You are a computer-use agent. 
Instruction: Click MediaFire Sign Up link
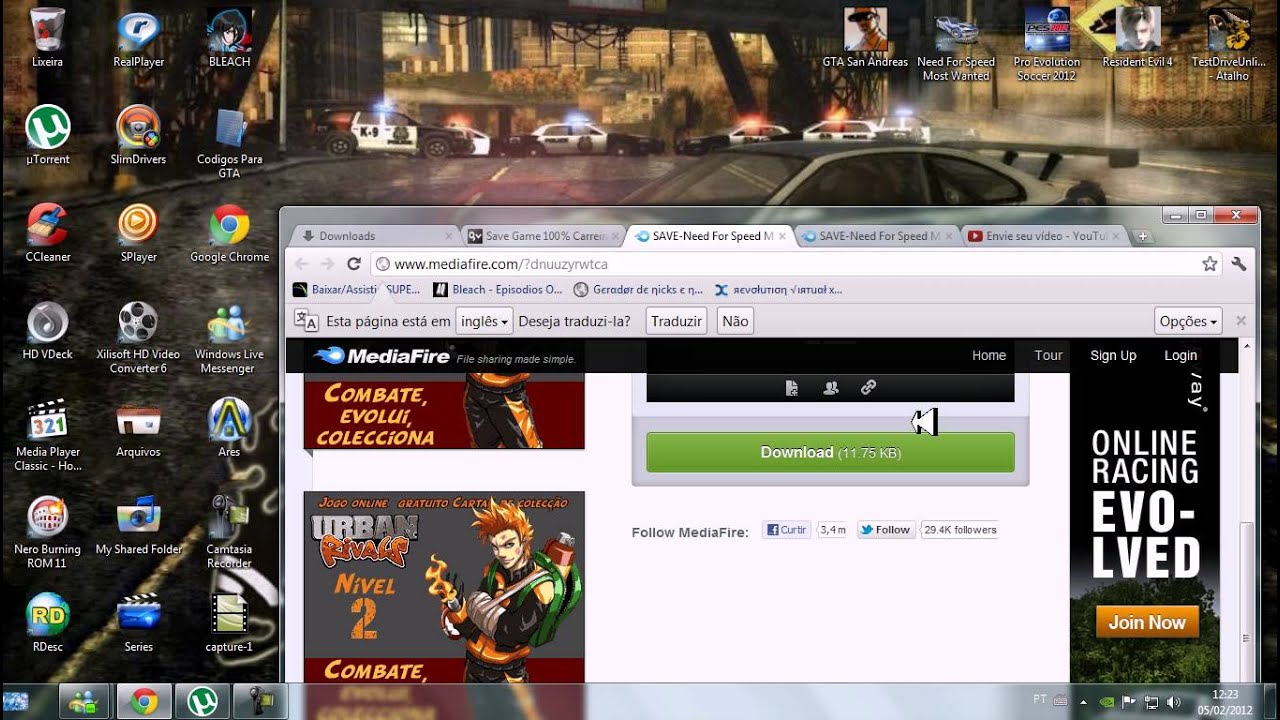(1113, 355)
